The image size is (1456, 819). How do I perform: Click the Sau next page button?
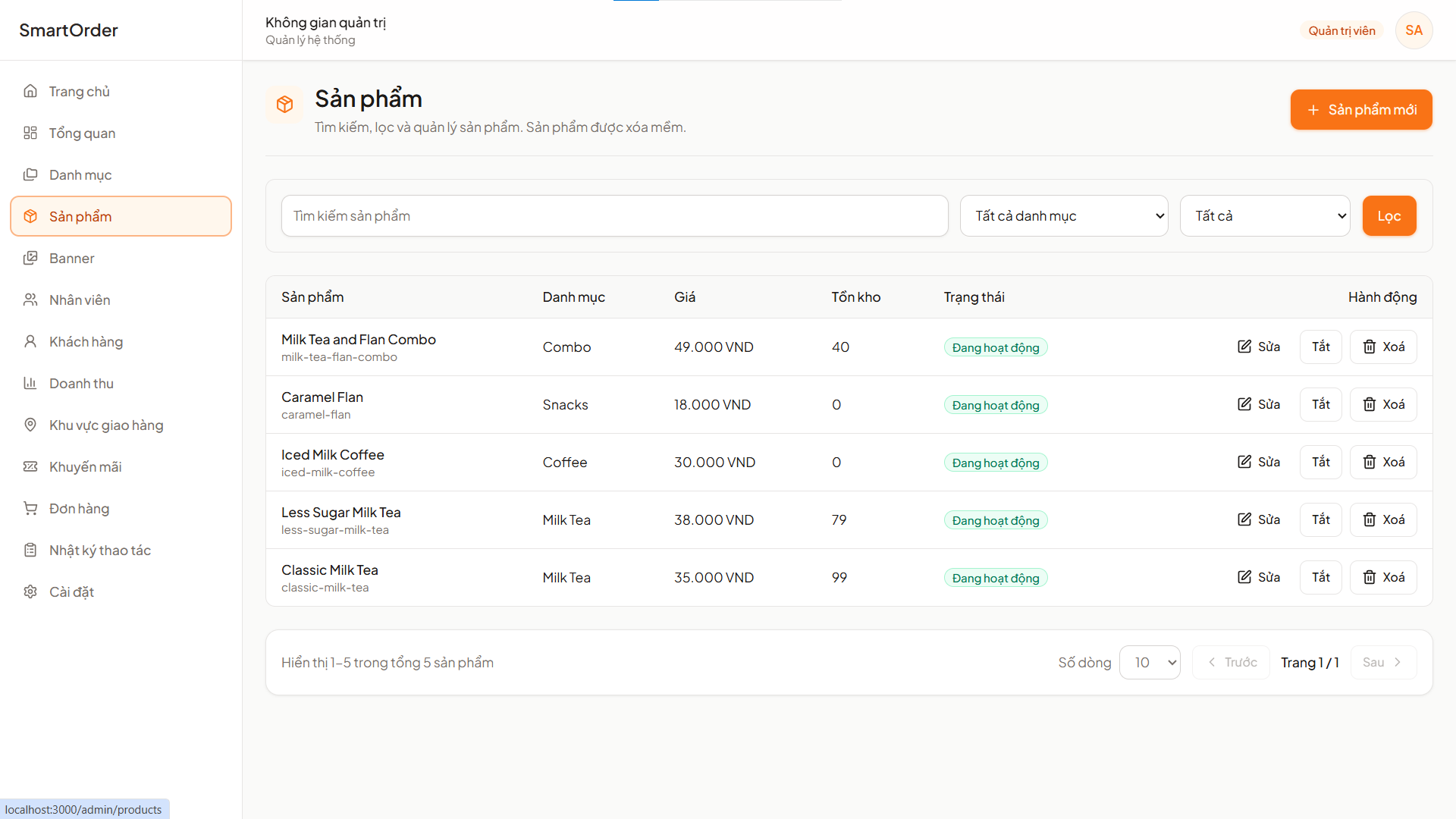1383,662
